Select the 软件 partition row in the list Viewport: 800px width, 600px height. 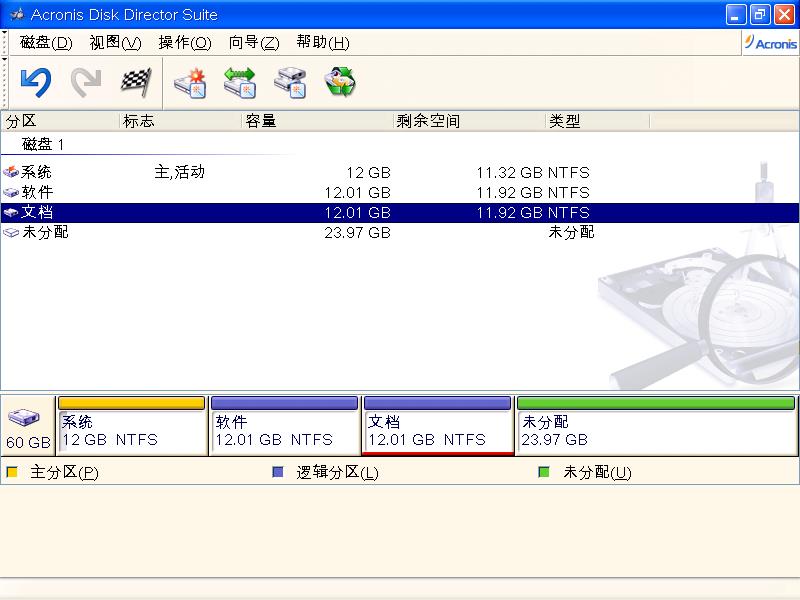400,192
